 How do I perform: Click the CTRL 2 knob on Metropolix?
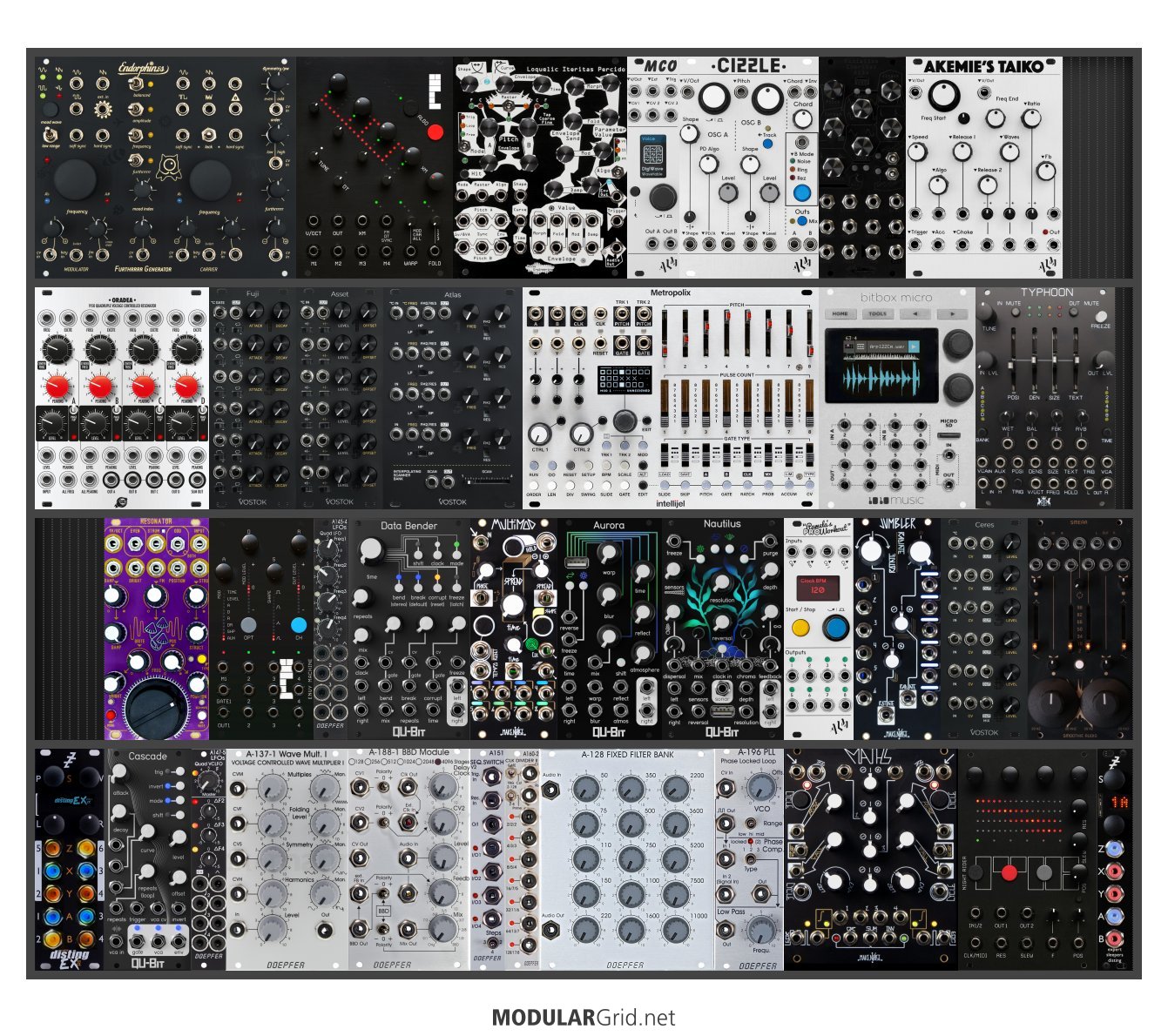(x=581, y=433)
